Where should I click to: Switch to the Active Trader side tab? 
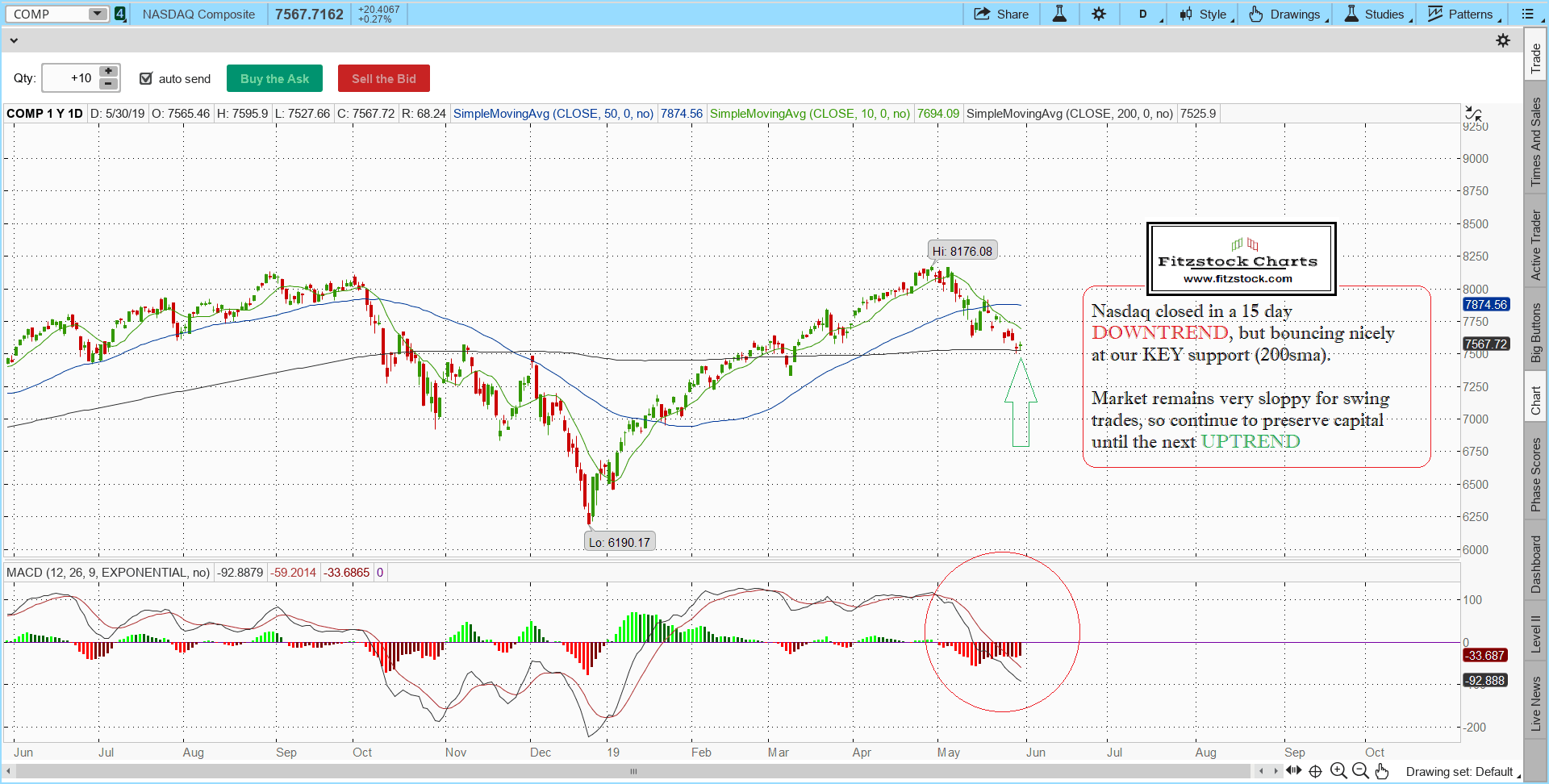coord(1536,245)
